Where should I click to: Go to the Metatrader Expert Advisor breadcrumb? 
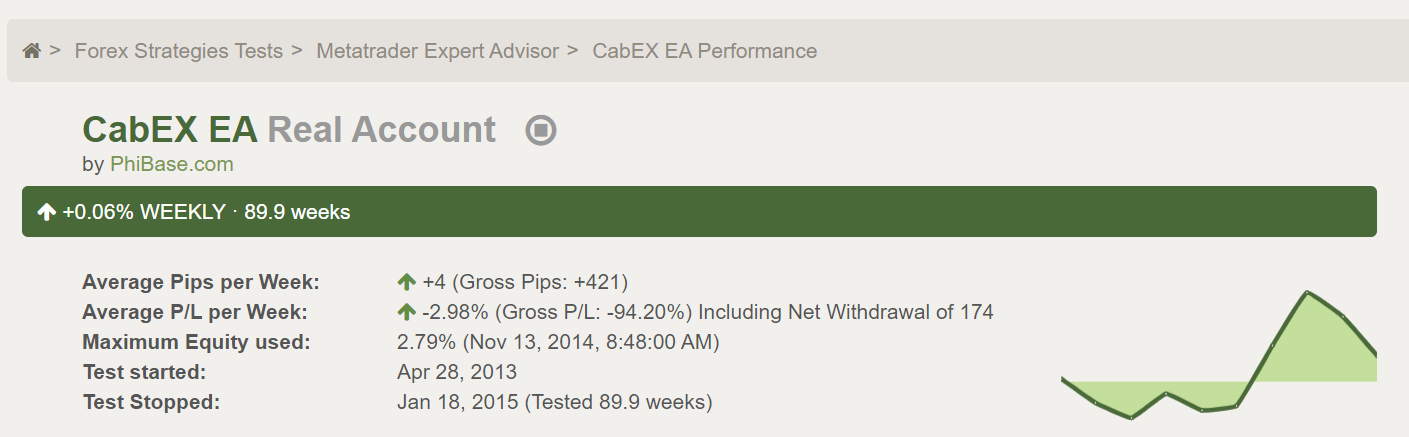point(437,51)
